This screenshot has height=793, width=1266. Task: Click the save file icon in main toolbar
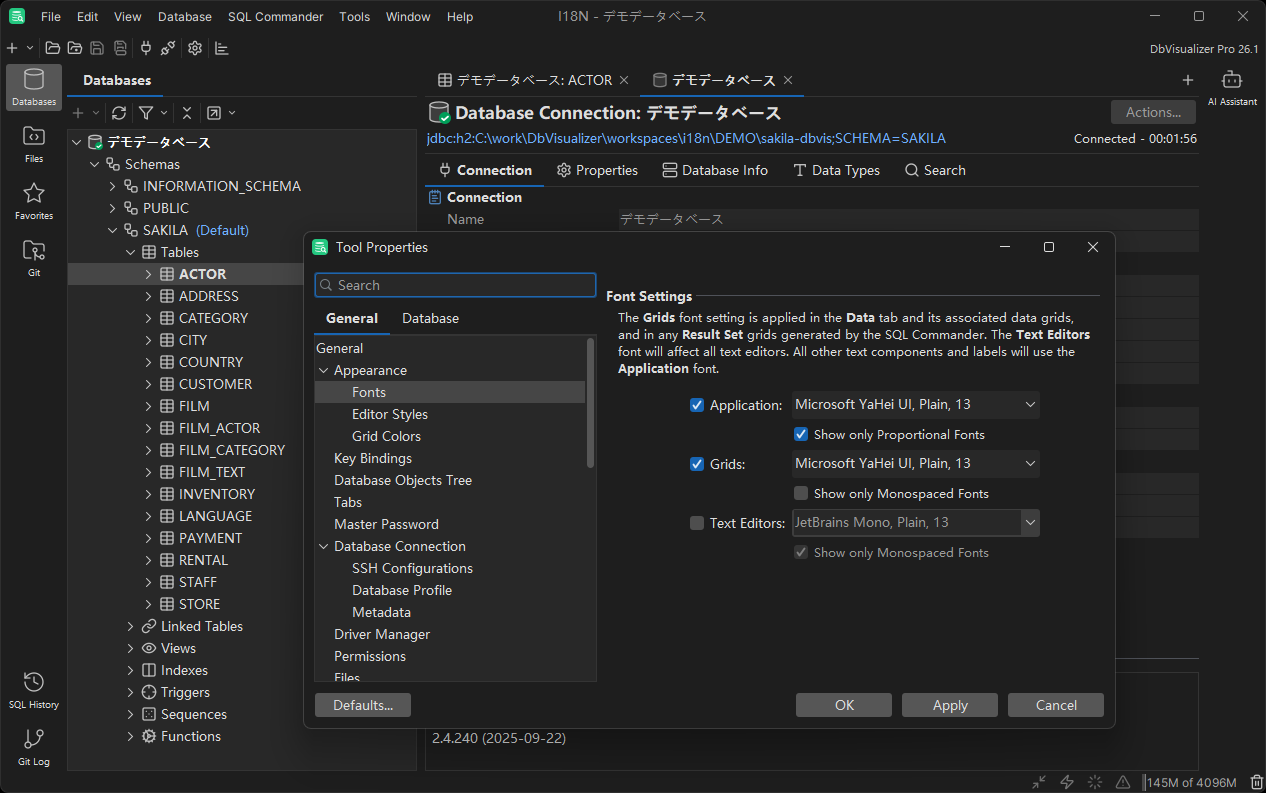click(x=97, y=48)
